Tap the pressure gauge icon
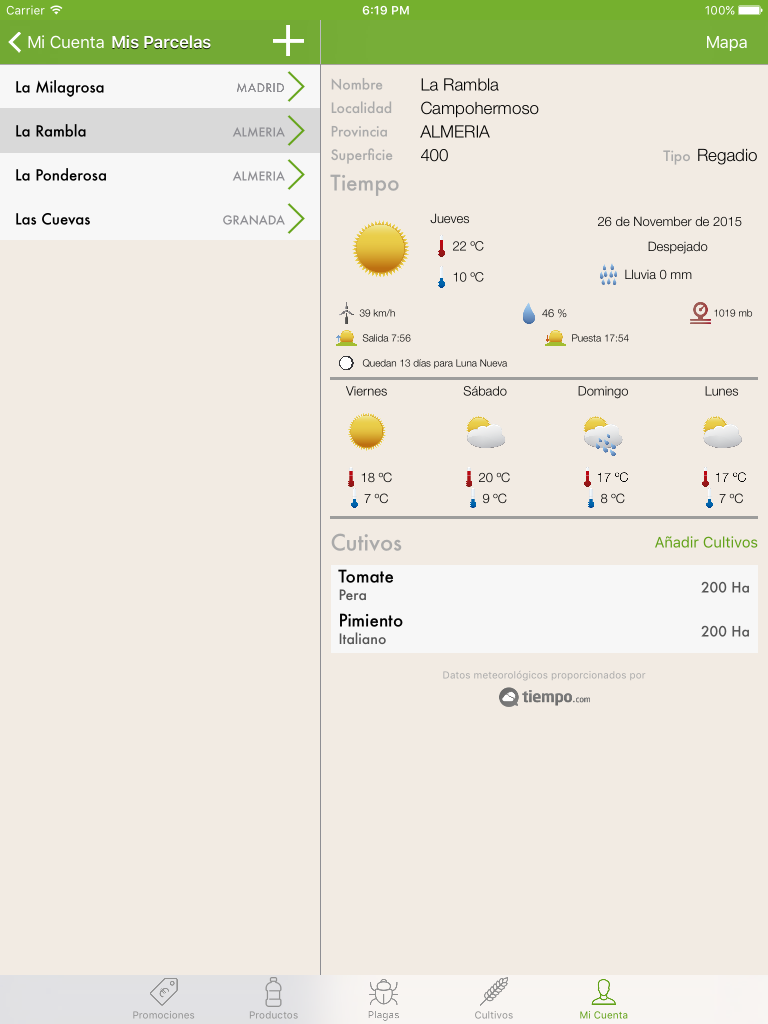768x1024 pixels. (x=700, y=313)
